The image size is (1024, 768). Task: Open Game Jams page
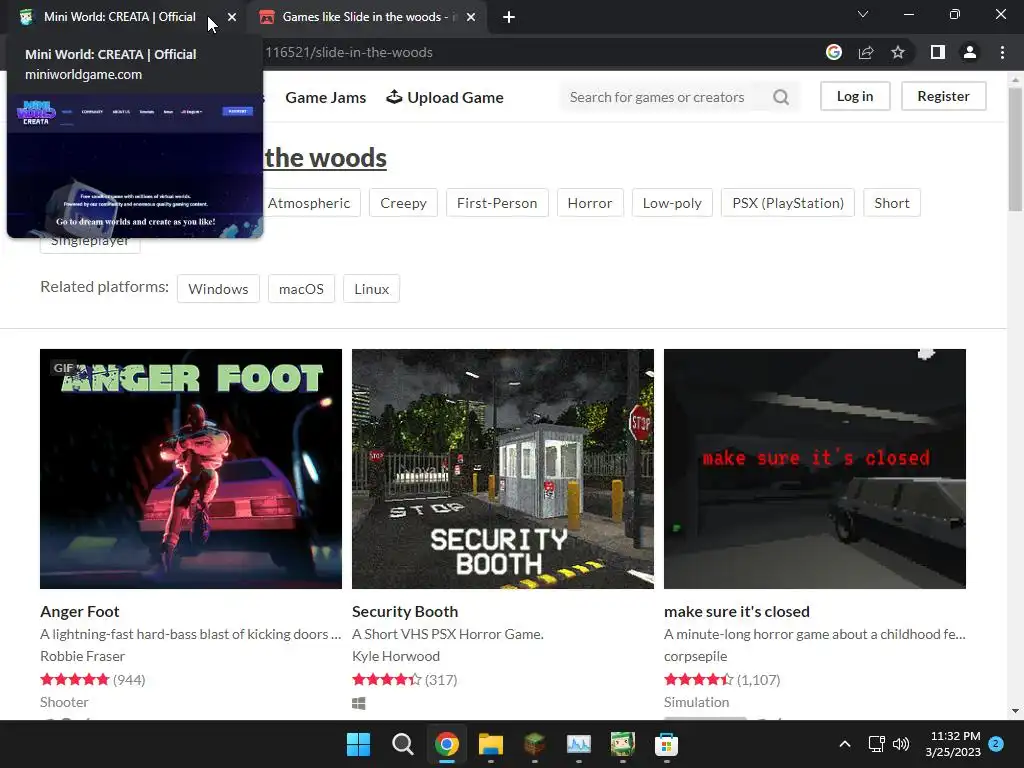[x=325, y=97]
